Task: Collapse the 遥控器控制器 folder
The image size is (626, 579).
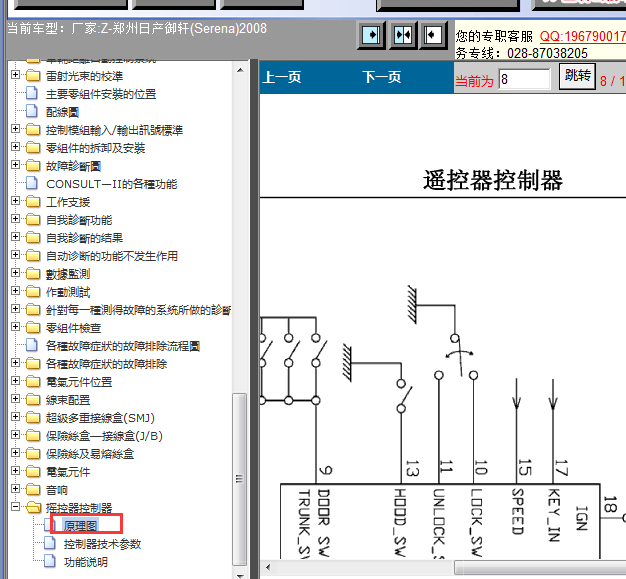Action: coord(16,506)
